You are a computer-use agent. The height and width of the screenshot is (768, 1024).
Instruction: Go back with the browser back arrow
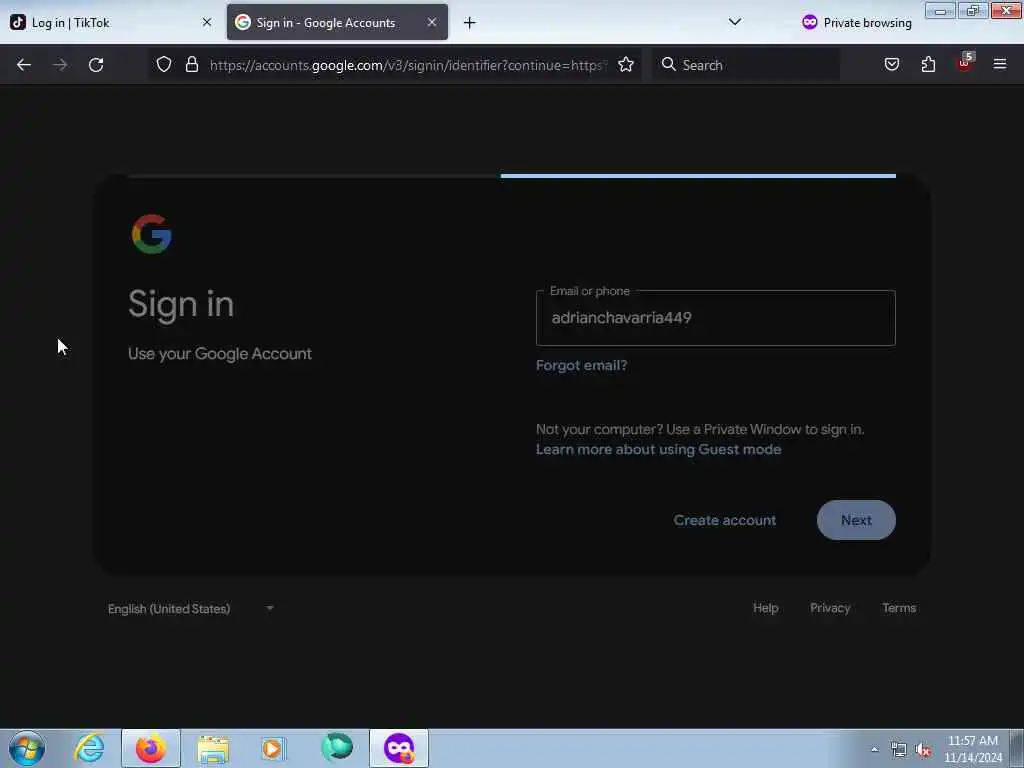coord(24,65)
